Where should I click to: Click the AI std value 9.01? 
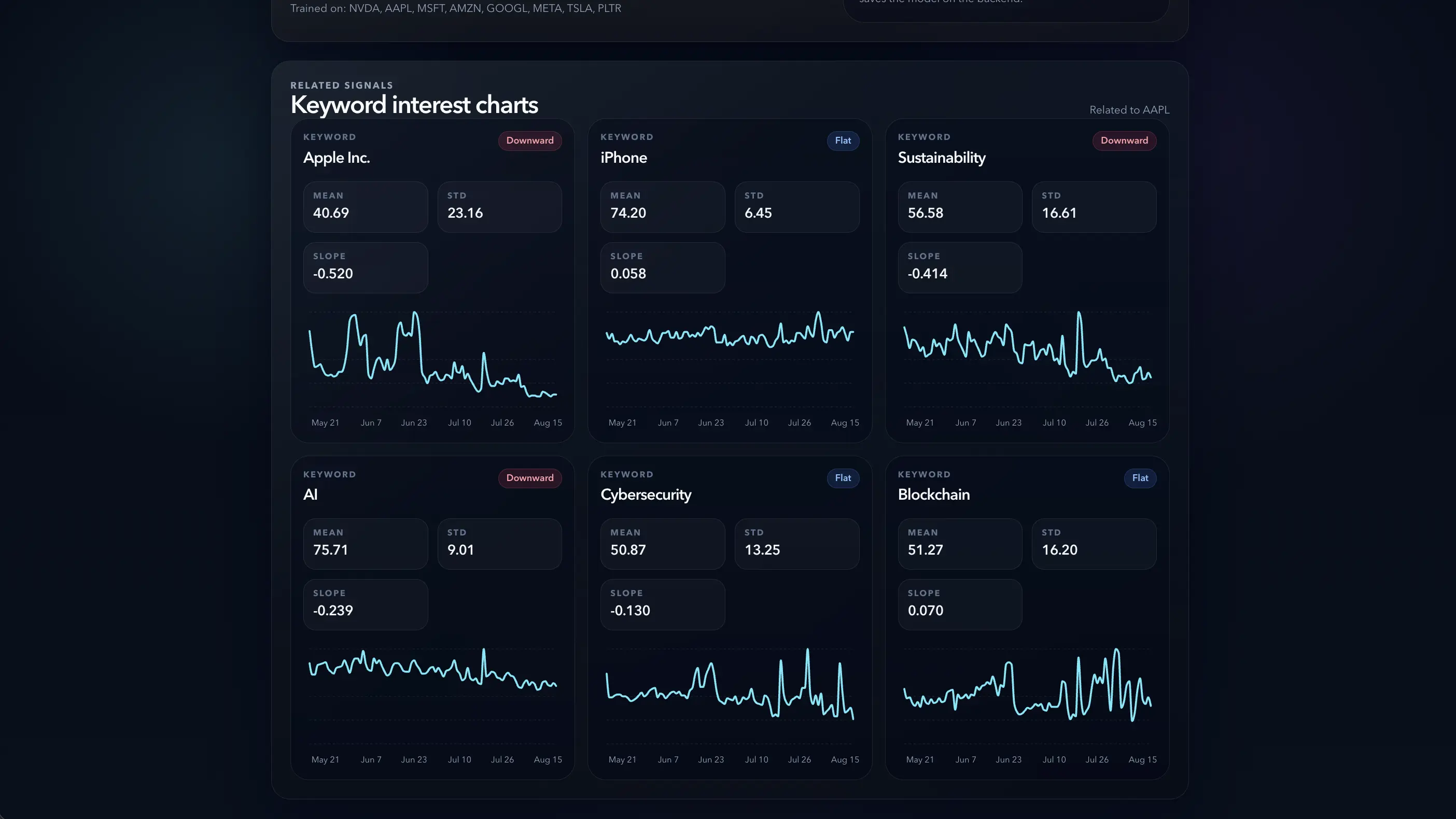coord(460,550)
